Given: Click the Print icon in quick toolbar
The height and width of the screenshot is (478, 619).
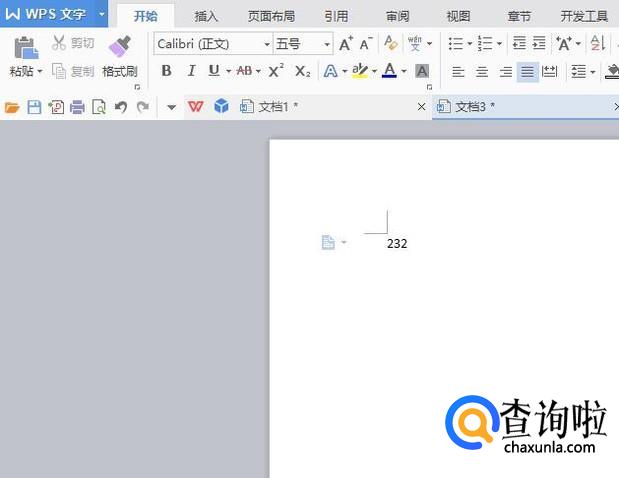Looking at the screenshot, I should pos(77,107).
